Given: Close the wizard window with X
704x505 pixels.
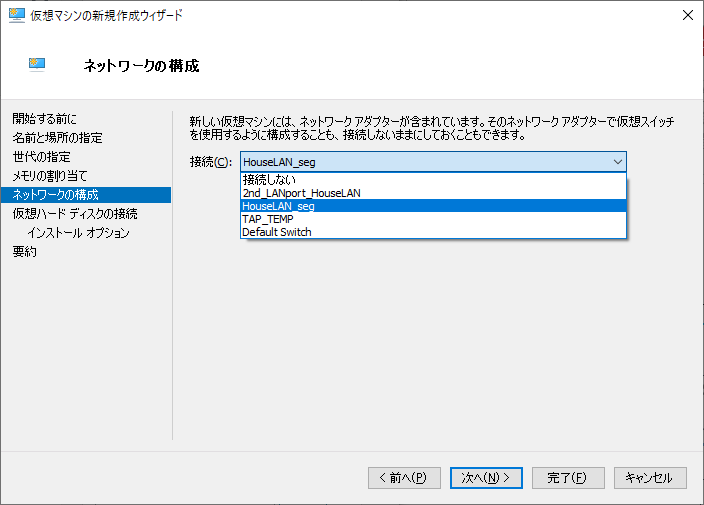Looking at the screenshot, I should (x=687, y=16).
